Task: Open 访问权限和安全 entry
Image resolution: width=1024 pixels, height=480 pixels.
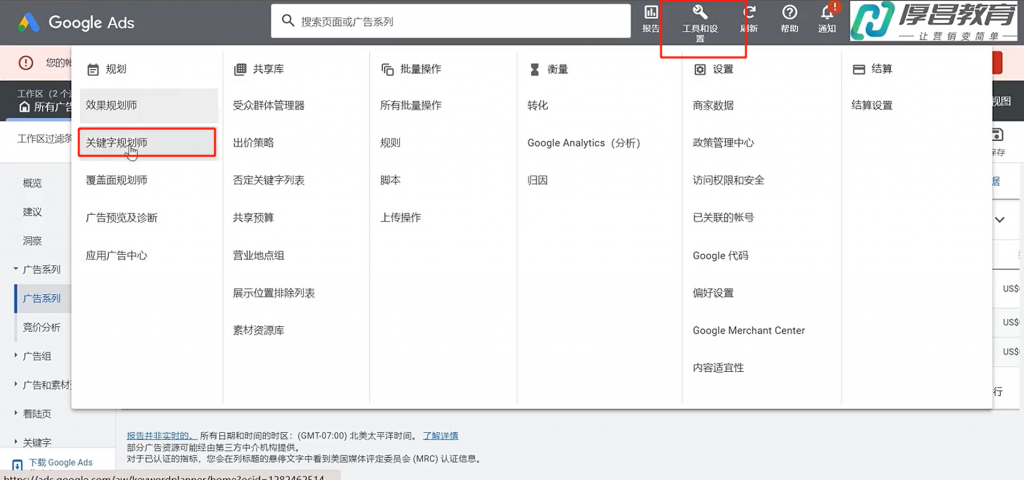Action: pyautogui.click(x=729, y=180)
